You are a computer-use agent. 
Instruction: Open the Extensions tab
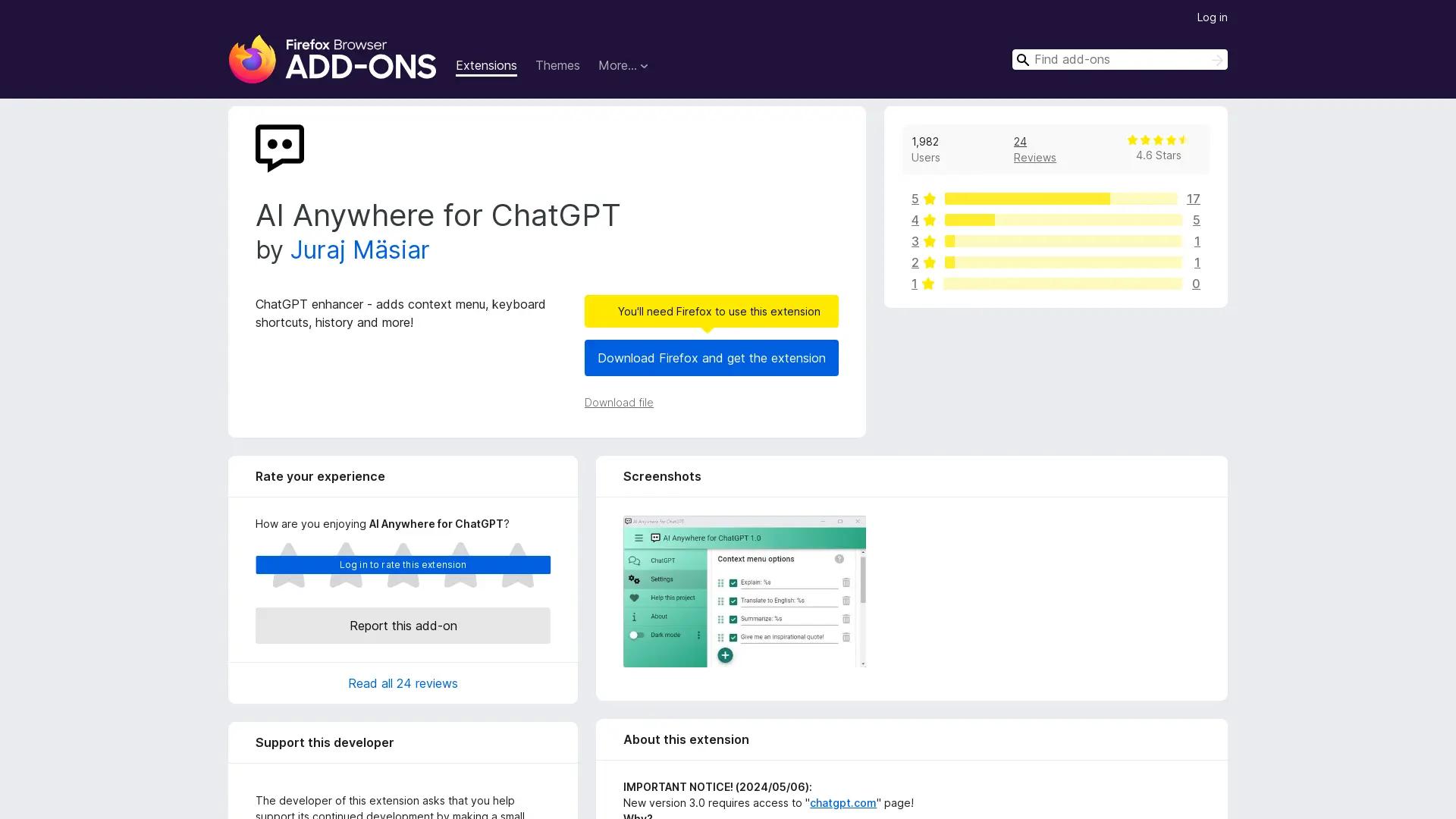(486, 66)
